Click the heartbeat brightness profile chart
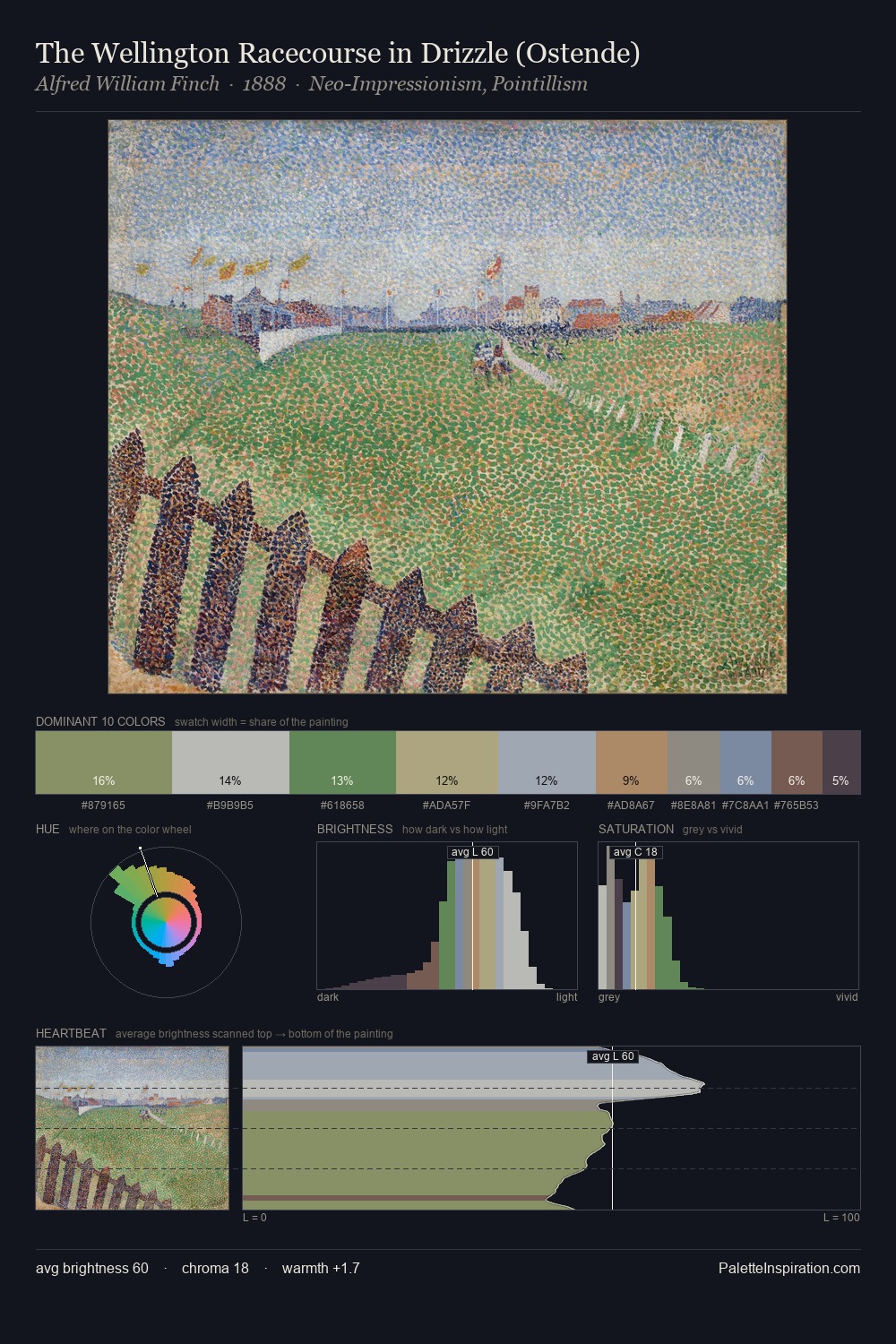Screen dimensions: 896x1344 point(552,1128)
